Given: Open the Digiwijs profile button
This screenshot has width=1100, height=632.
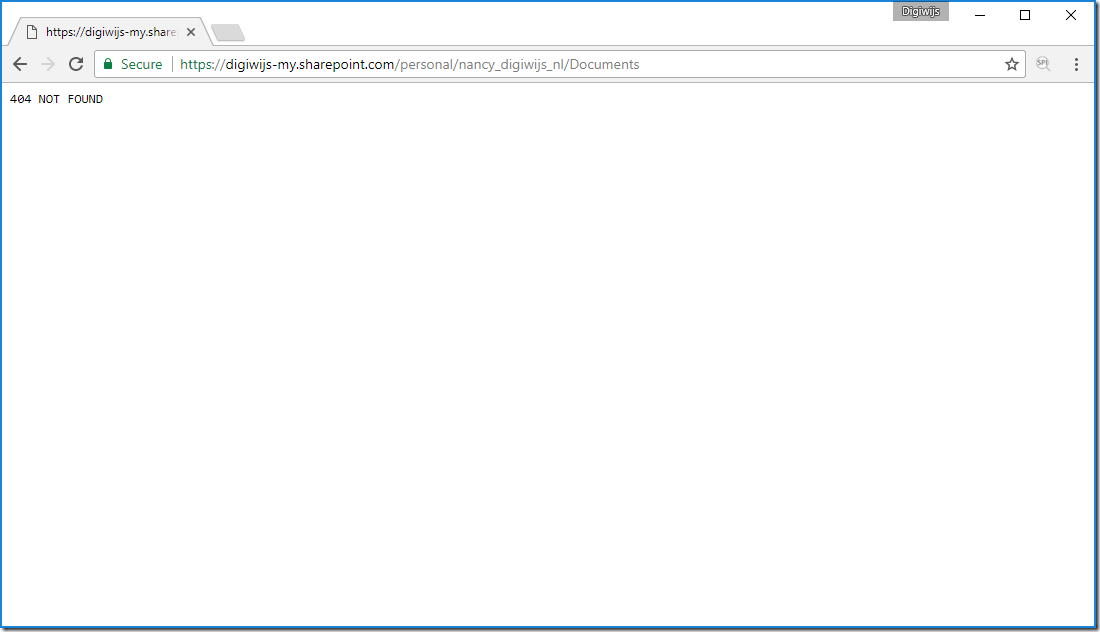Looking at the screenshot, I should coord(920,12).
